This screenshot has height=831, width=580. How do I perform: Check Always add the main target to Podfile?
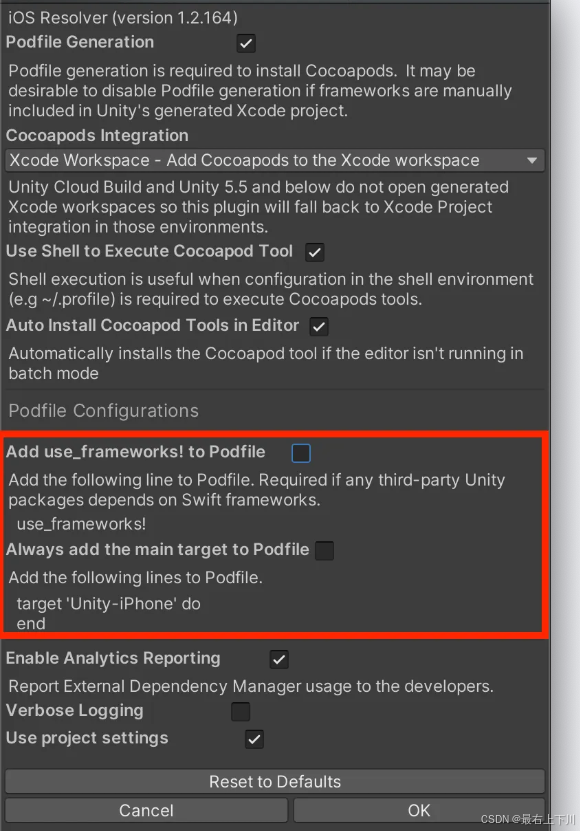(x=324, y=551)
